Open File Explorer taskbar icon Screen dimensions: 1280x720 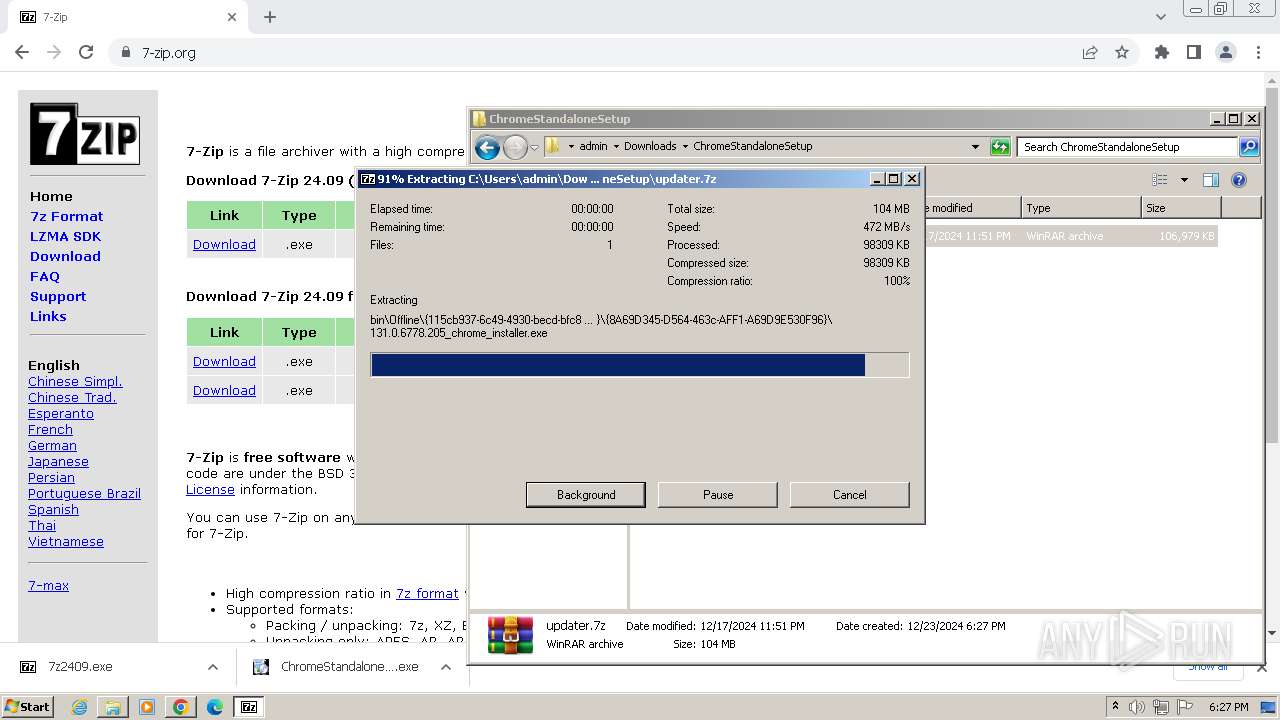click(113, 707)
